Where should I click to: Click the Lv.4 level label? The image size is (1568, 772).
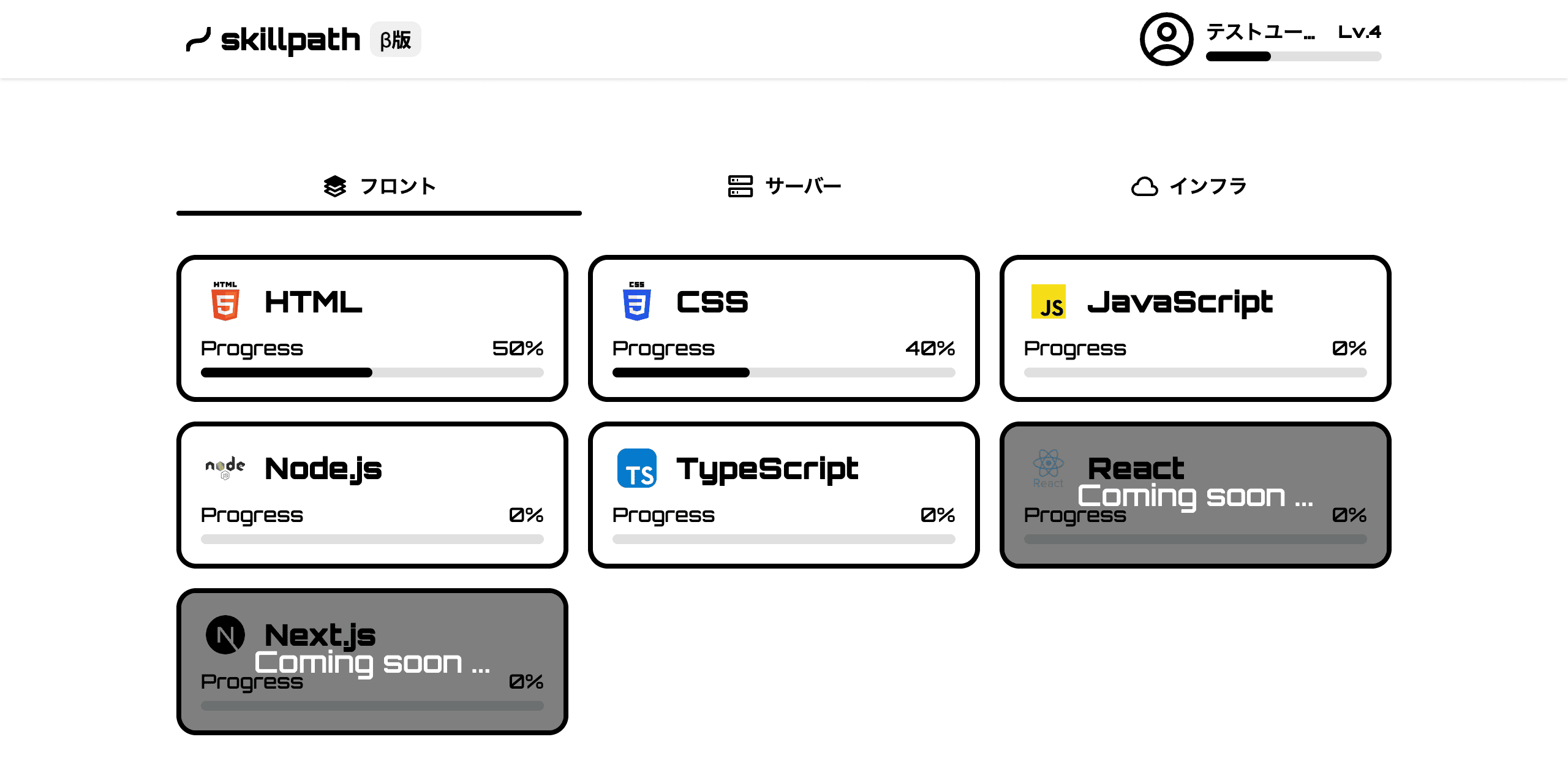coord(1359,32)
